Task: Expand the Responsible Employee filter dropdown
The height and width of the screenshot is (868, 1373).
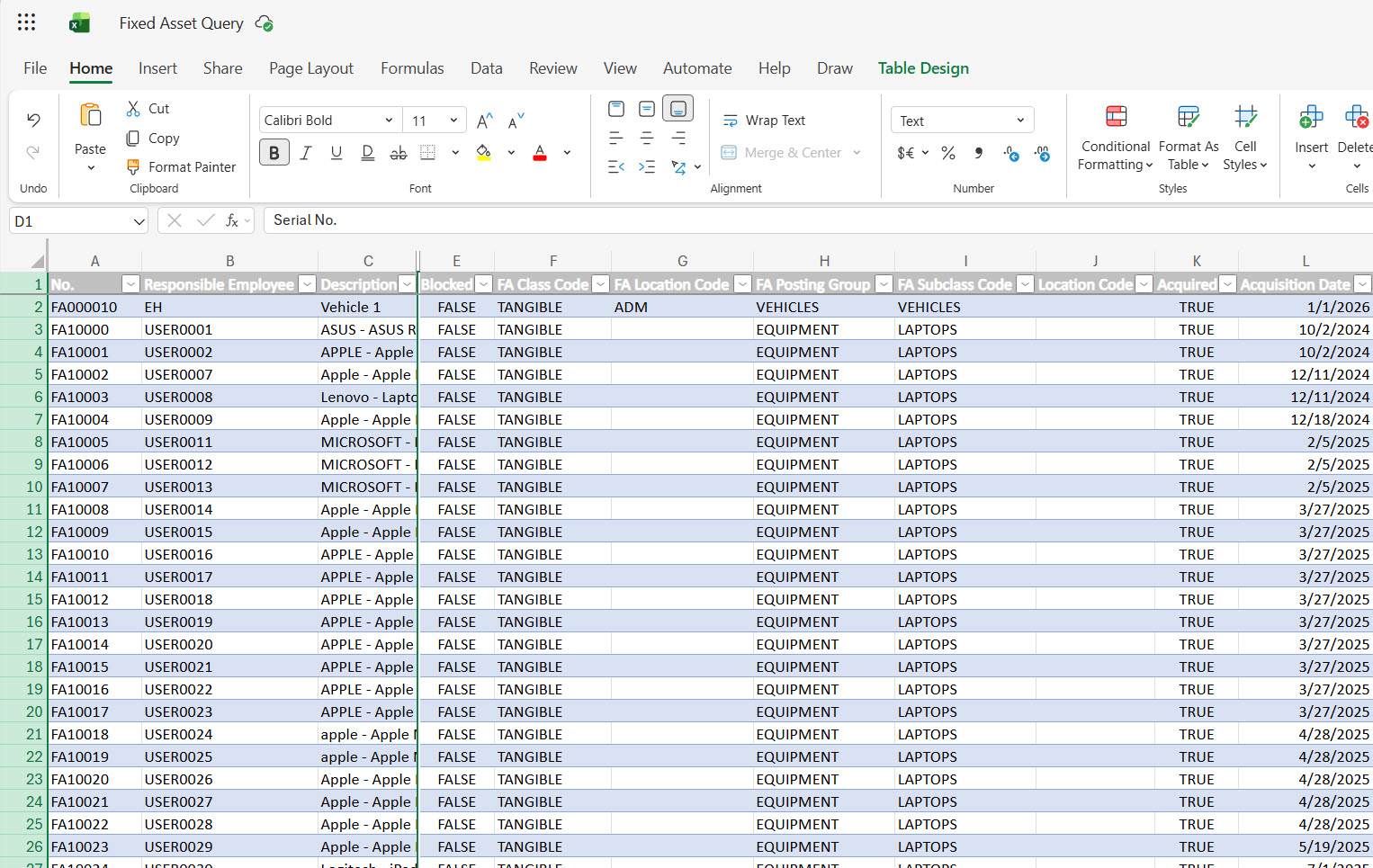Action: [x=307, y=284]
